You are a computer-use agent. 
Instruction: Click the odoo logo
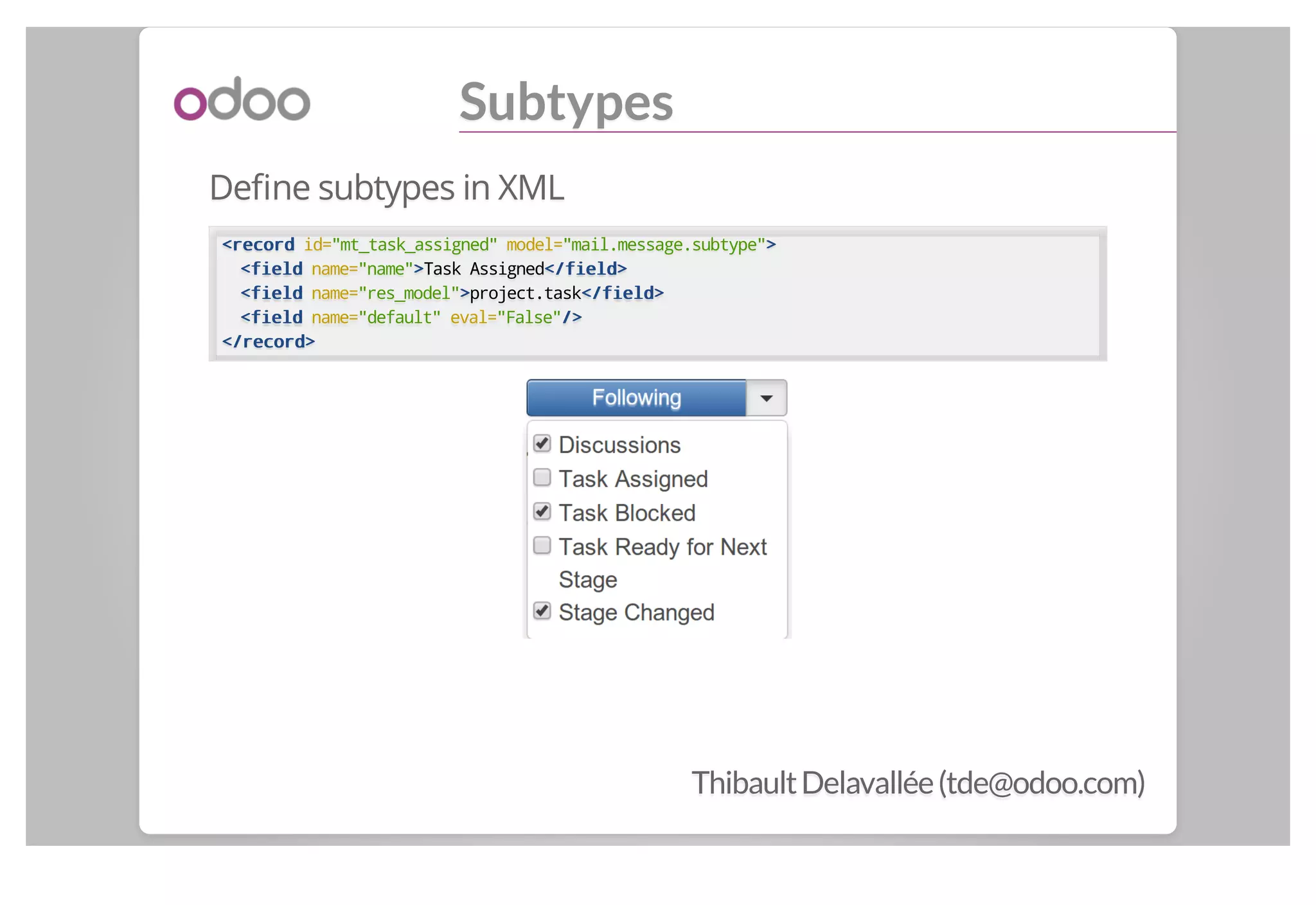[242, 99]
